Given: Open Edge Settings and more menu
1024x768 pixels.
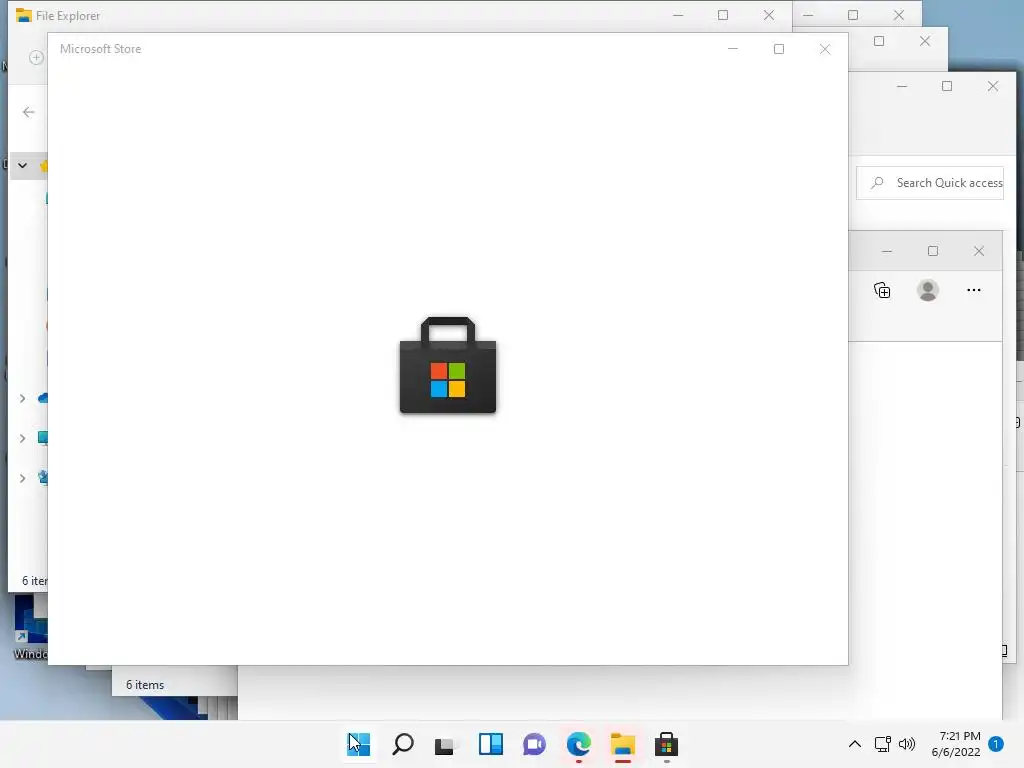Looking at the screenshot, I should (974, 290).
